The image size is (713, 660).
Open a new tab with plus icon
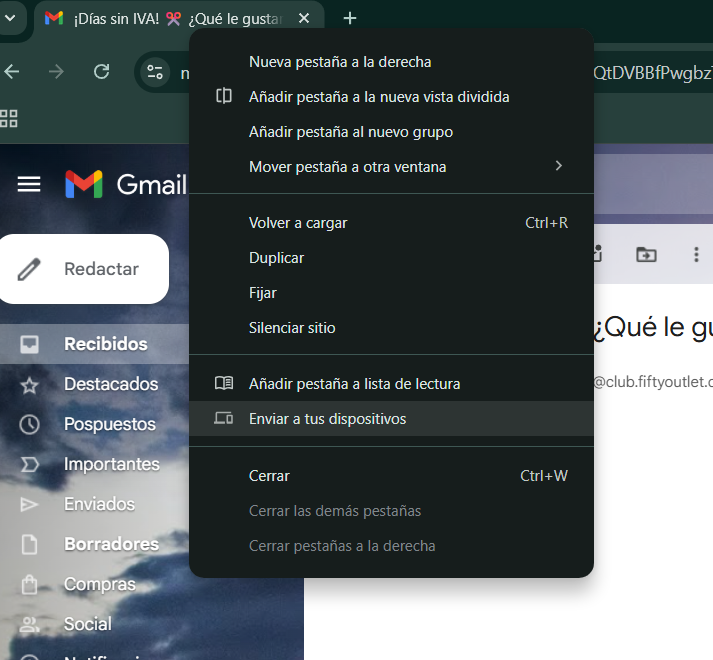click(x=349, y=19)
